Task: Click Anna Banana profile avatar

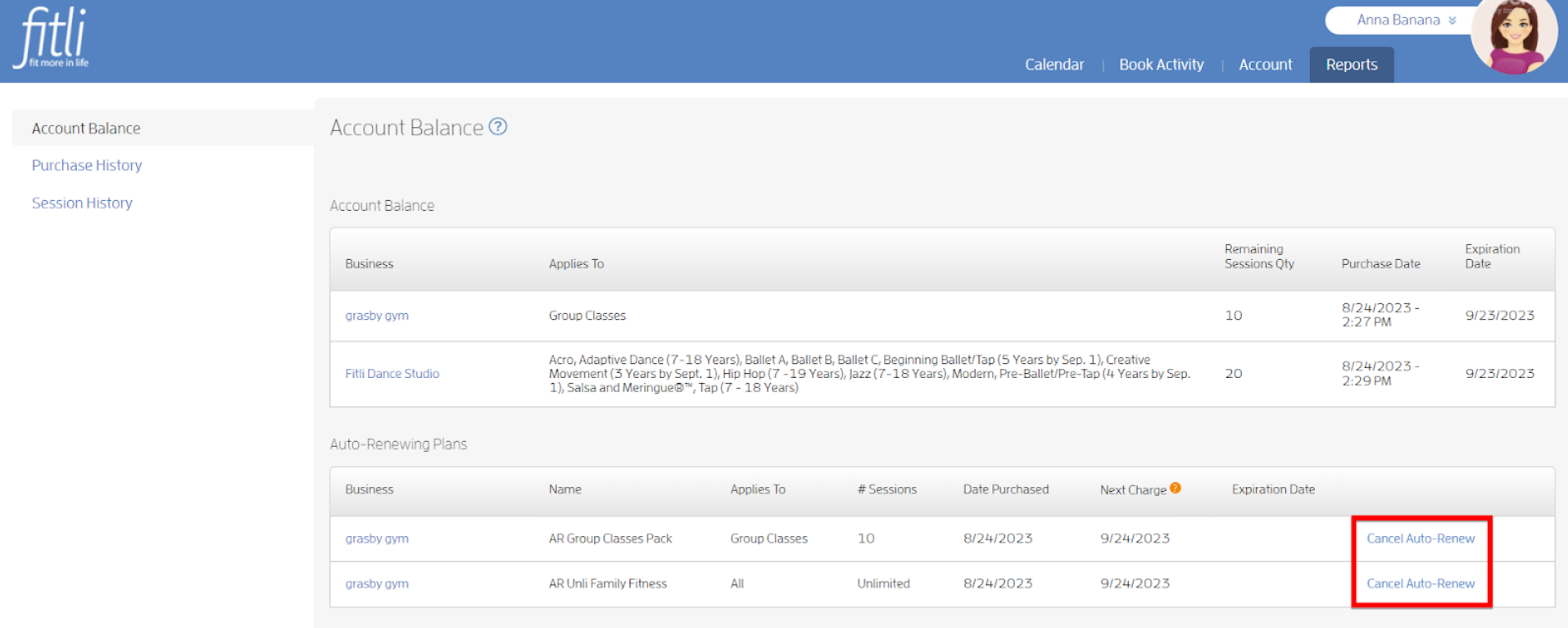Action: pos(1514,34)
